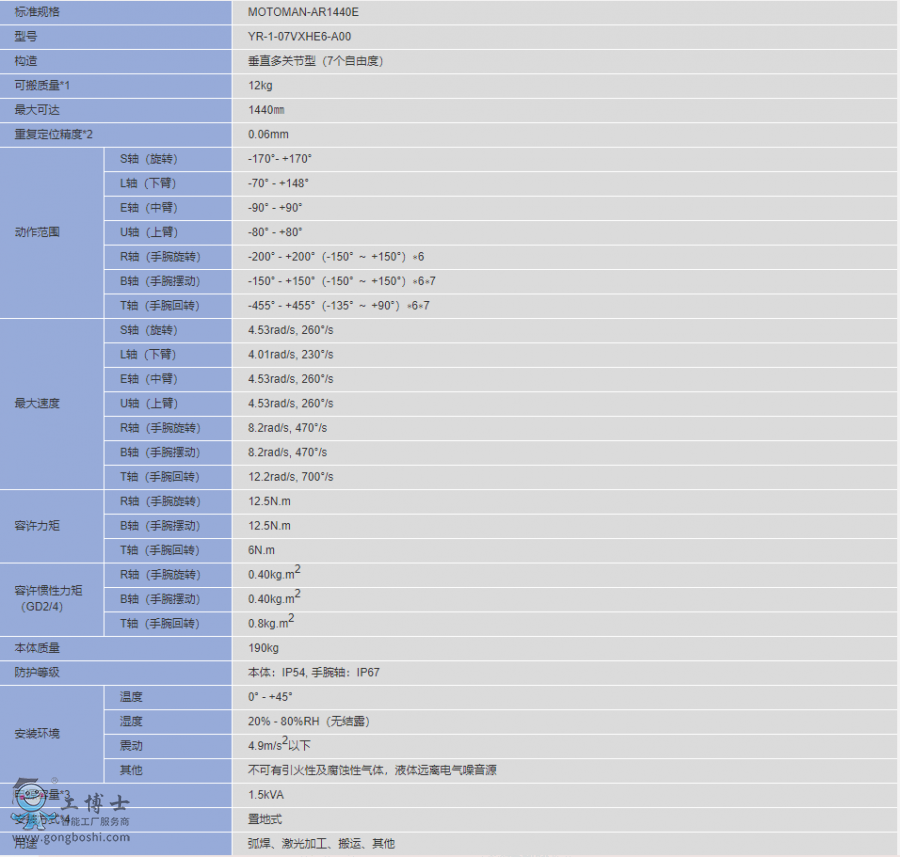900x857 pixels.
Task: Click the 0.06mm repeatability value
Action: (268, 134)
